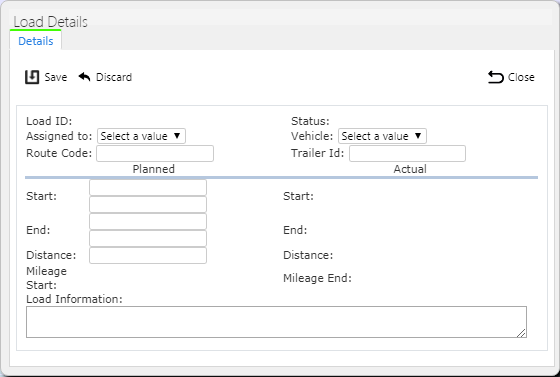The height and width of the screenshot is (377, 560).
Task: Click the Route Code label
Action: [x=59, y=153]
